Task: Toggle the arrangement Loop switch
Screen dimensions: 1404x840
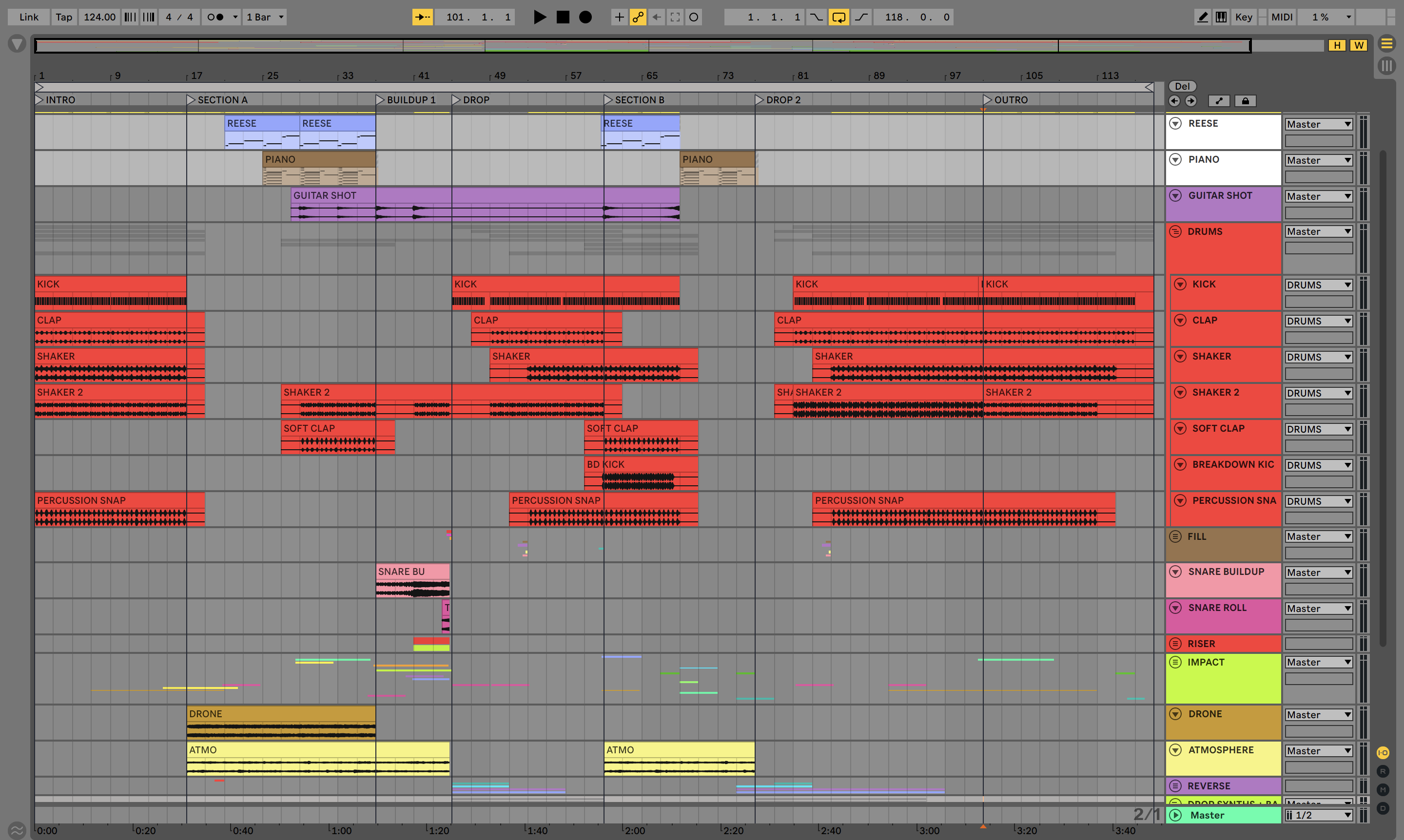Action: pyautogui.click(x=838, y=17)
